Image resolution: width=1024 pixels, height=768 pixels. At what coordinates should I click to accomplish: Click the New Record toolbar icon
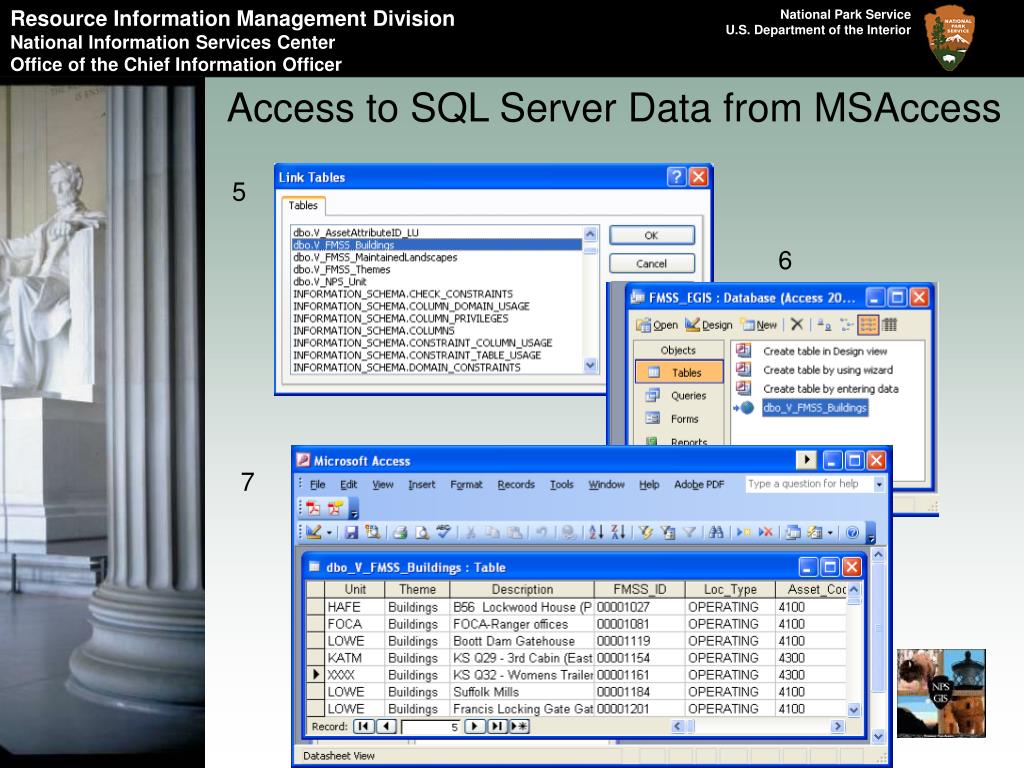tap(743, 532)
